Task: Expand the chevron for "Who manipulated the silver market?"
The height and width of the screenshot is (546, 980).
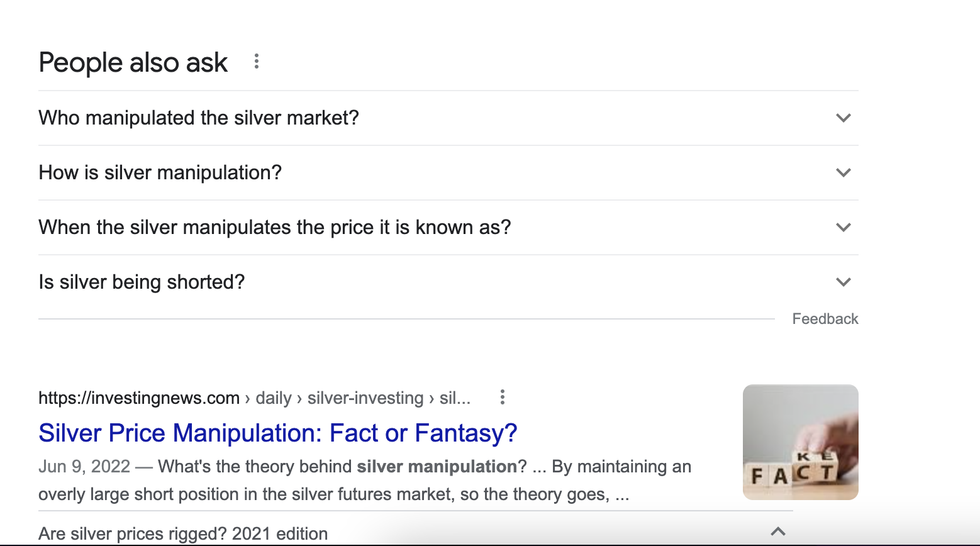Action: 843,118
